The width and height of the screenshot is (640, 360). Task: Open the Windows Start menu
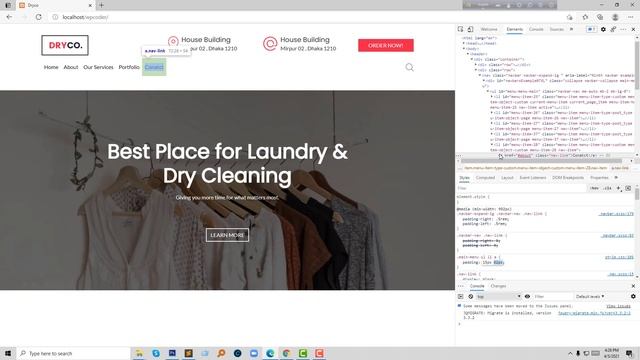[8, 353]
